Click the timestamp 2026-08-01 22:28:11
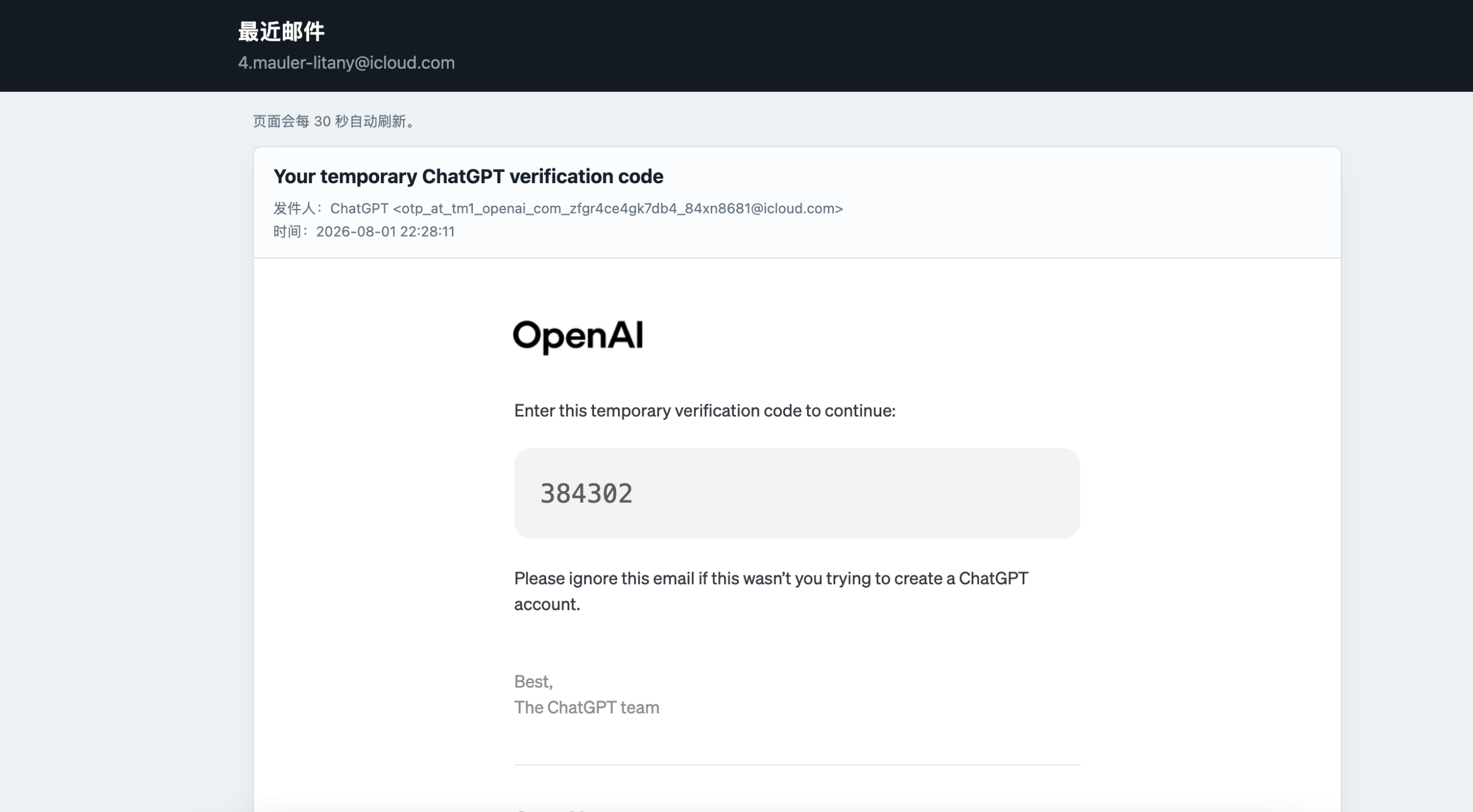The height and width of the screenshot is (812, 1473). [385, 232]
